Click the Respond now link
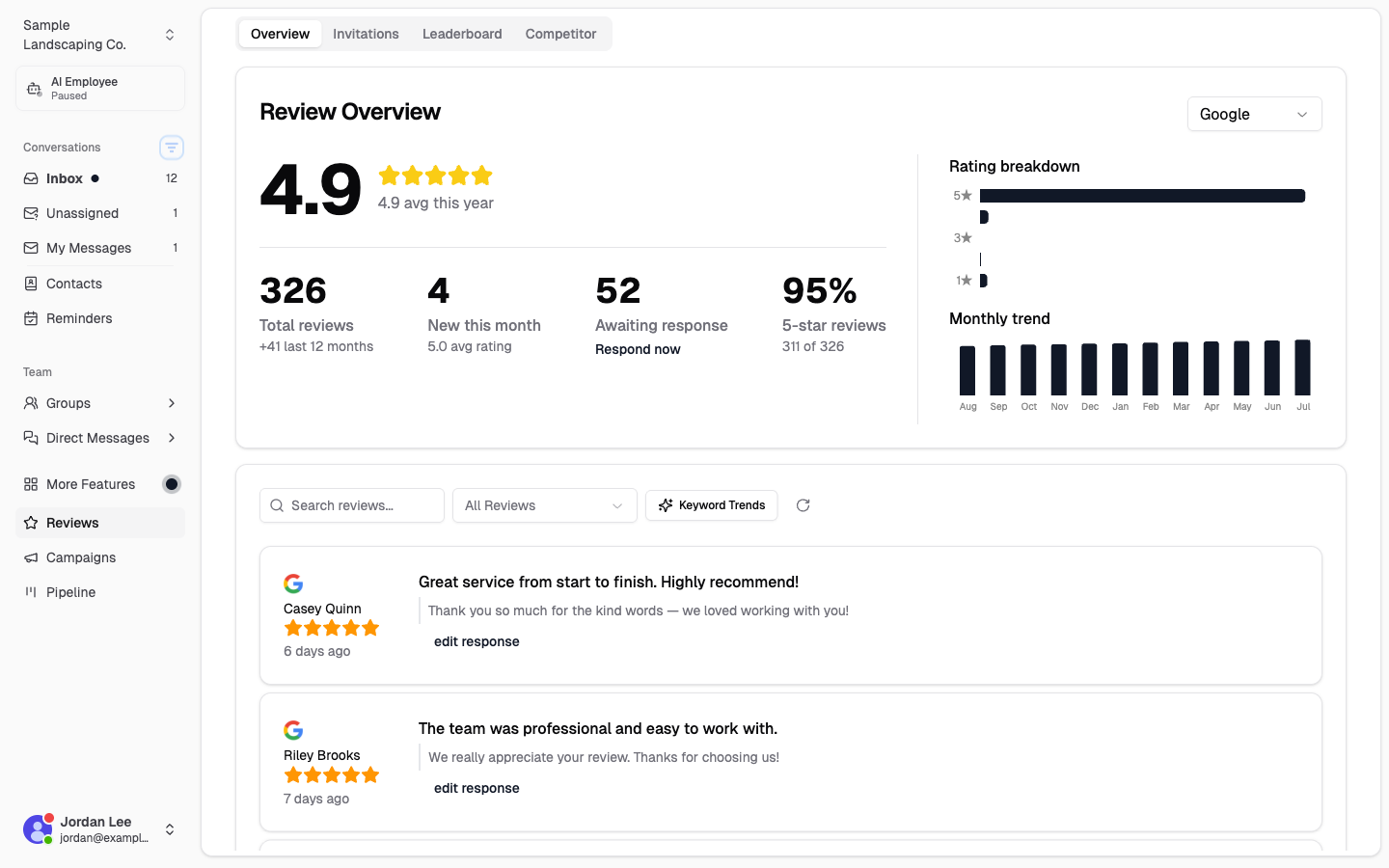 click(x=638, y=349)
